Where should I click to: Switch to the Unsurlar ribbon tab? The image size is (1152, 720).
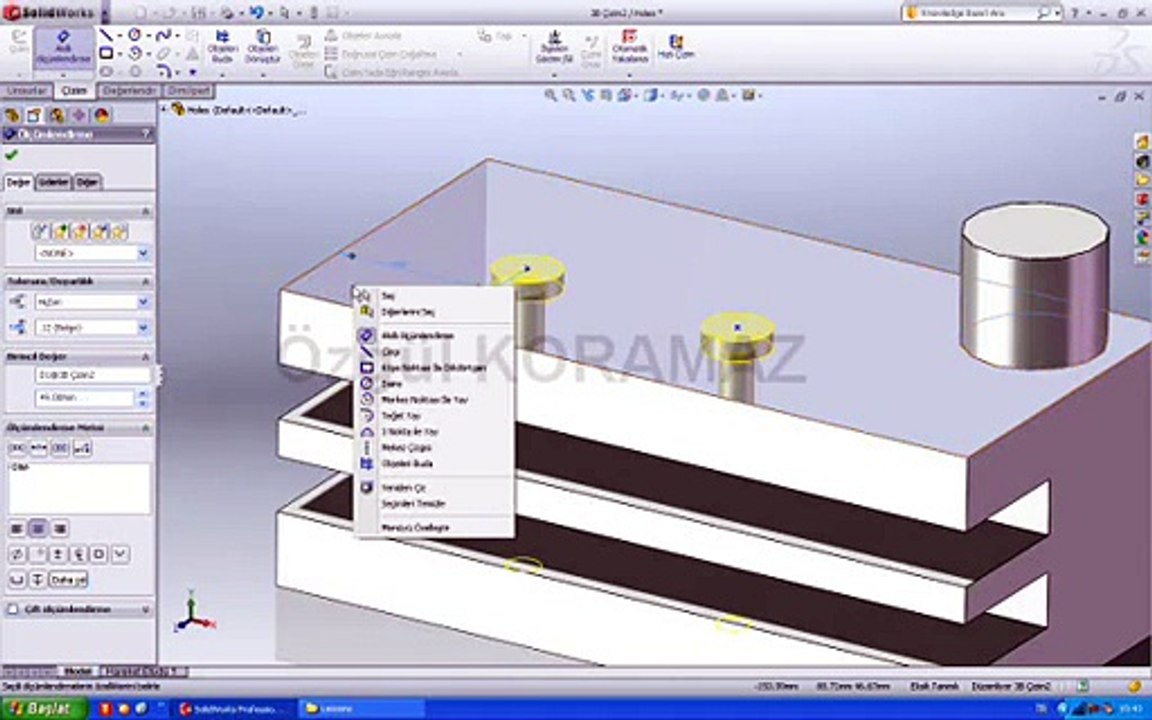pyautogui.click(x=26, y=90)
